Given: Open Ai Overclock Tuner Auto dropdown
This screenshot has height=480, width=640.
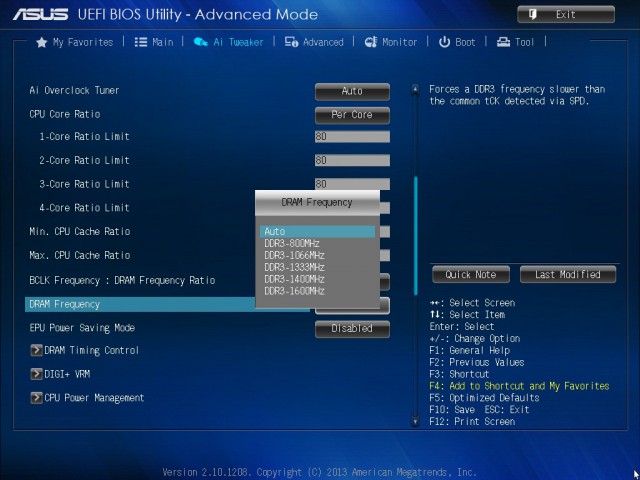Looking at the screenshot, I should pyautogui.click(x=352, y=91).
